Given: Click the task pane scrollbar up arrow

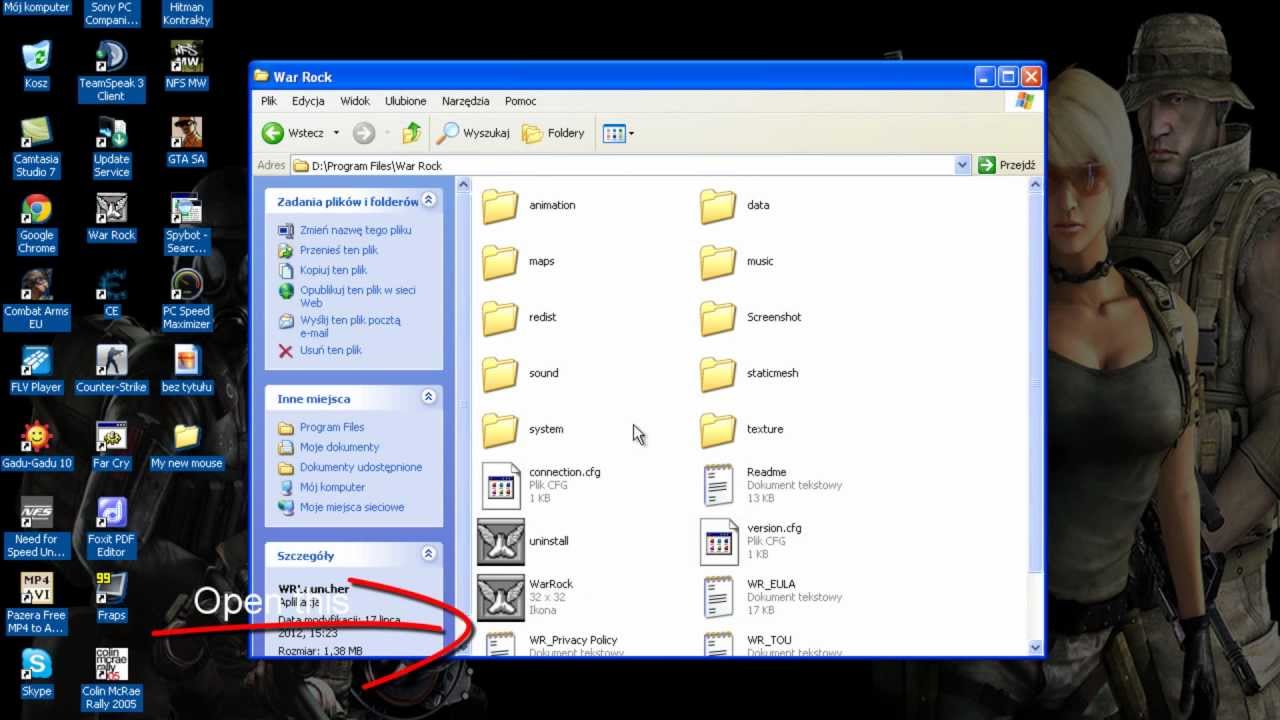Looking at the screenshot, I should pyautogui.click(x=463, y=185).
